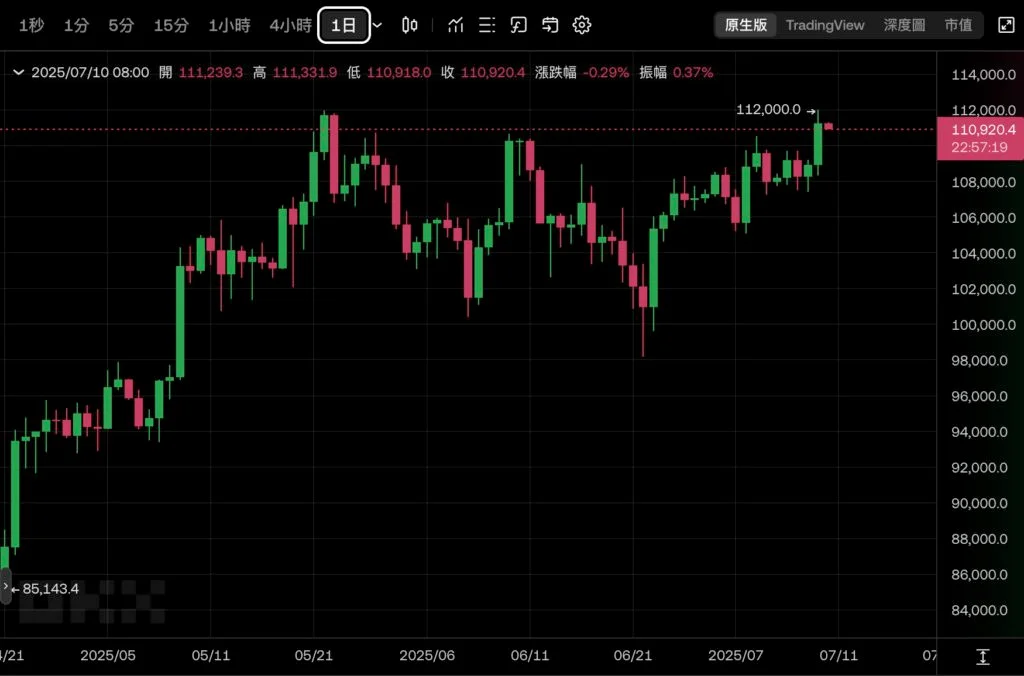Open the technical indicators menu
This screenshot has height=676, width=1024.
456,25
